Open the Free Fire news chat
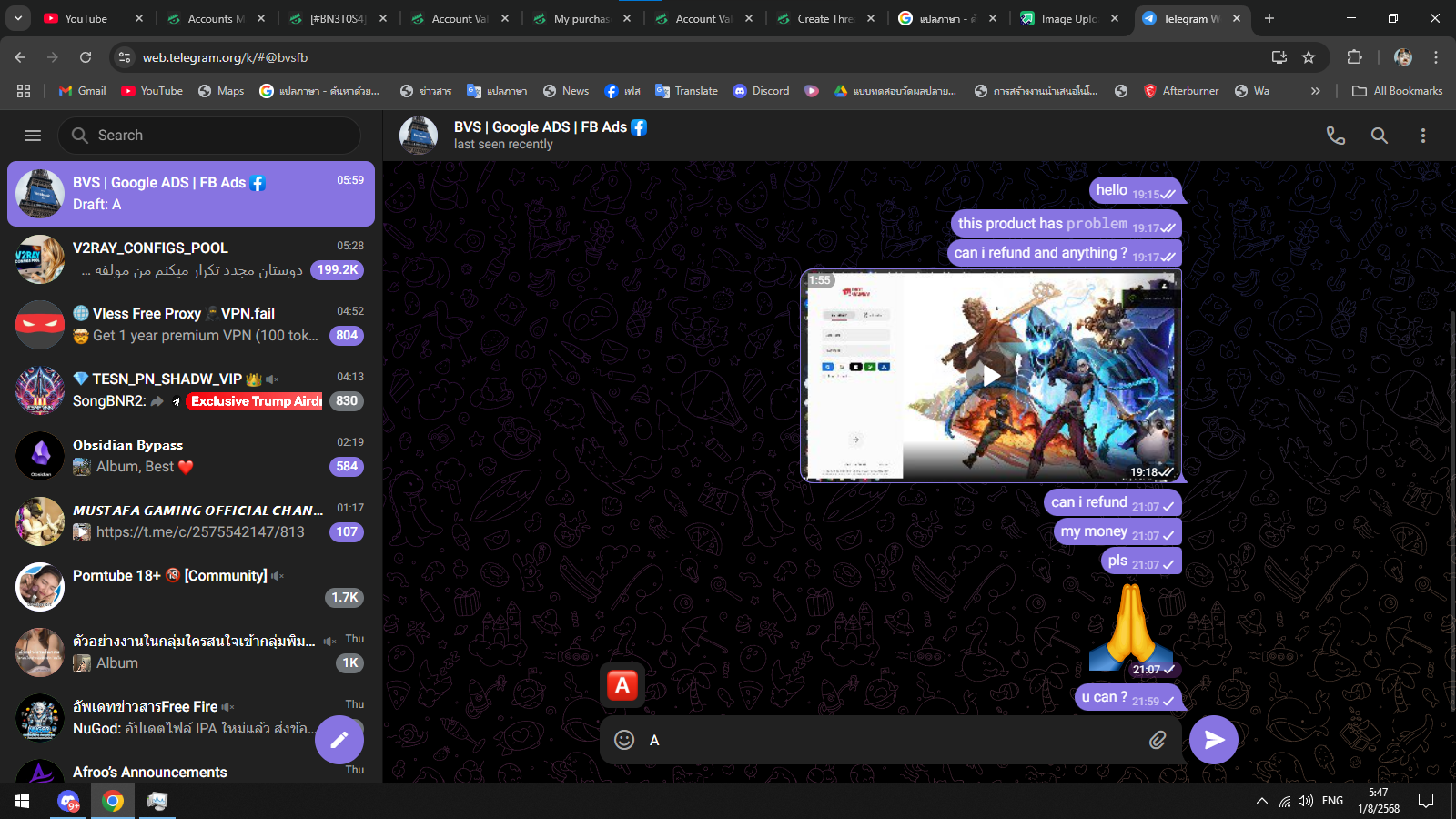The image size is (1456, 819). 191,718
